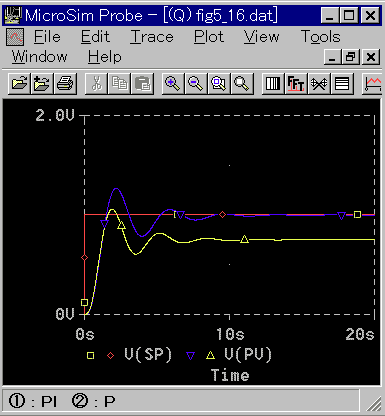
Task: Toggle log X axis icon
Action: tap(273, 83)
